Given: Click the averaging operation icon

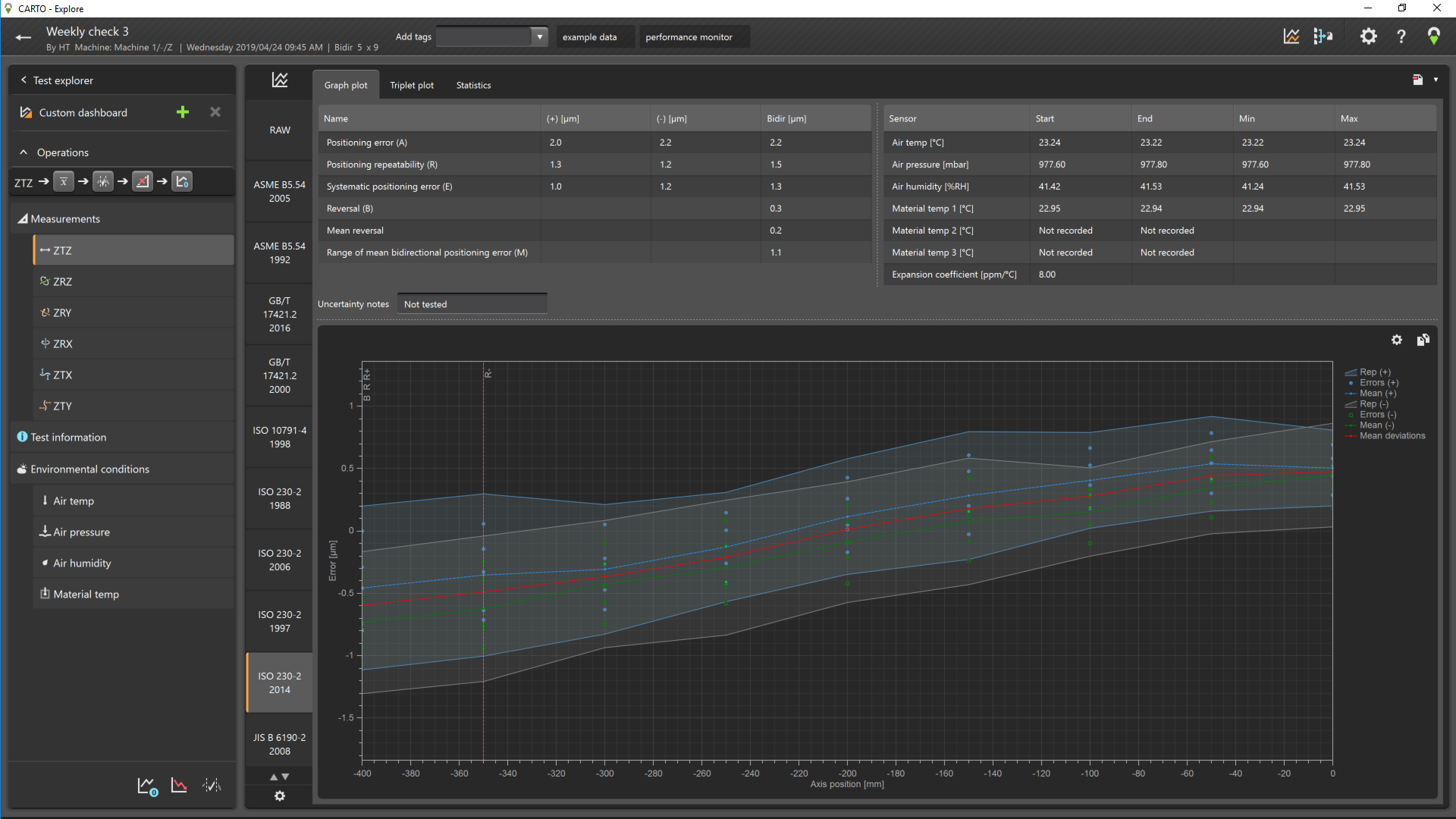Looking at the screenshot, I should coord(64,182).
